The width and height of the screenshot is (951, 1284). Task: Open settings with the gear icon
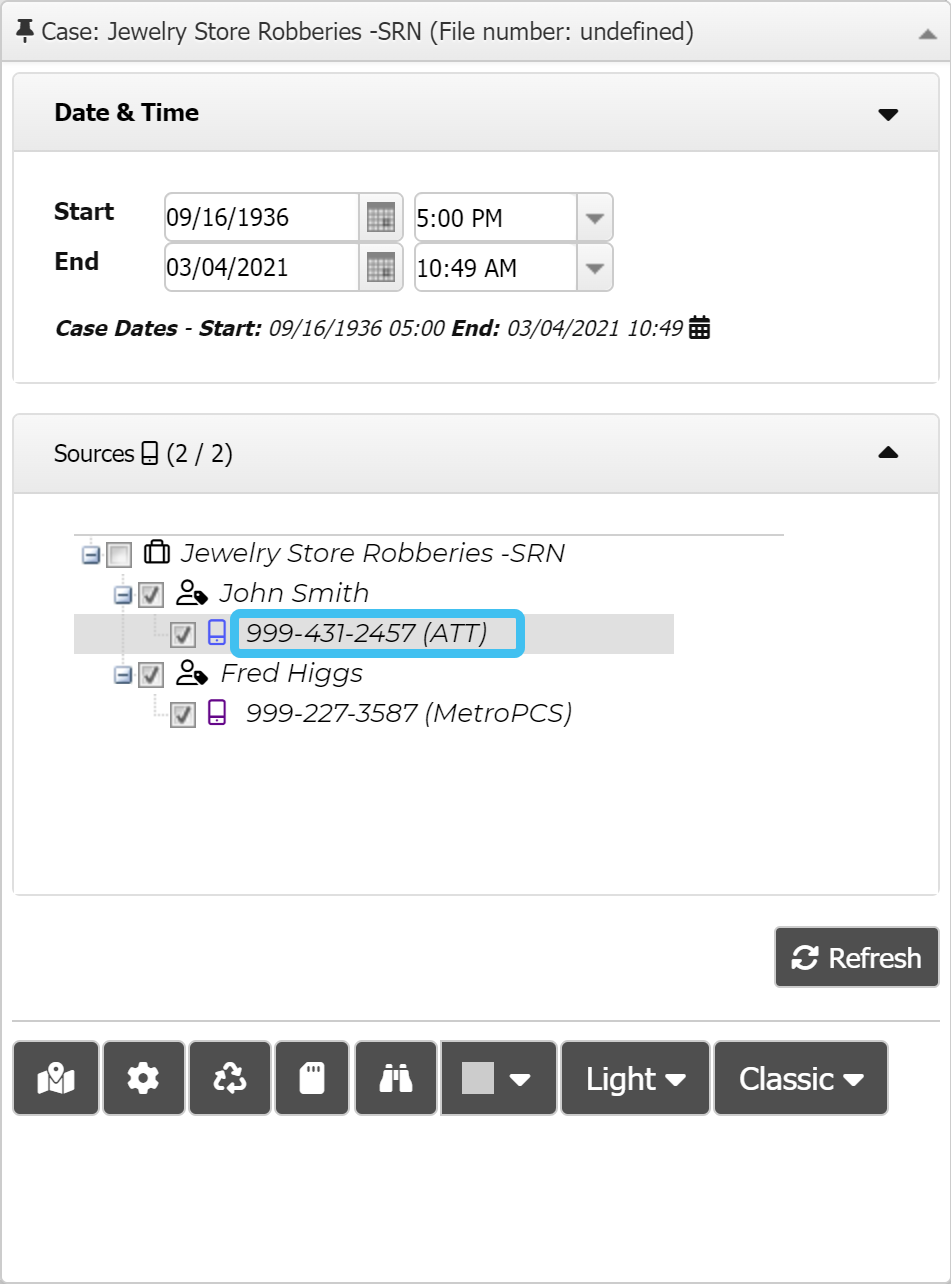(x=144, y=1078)
